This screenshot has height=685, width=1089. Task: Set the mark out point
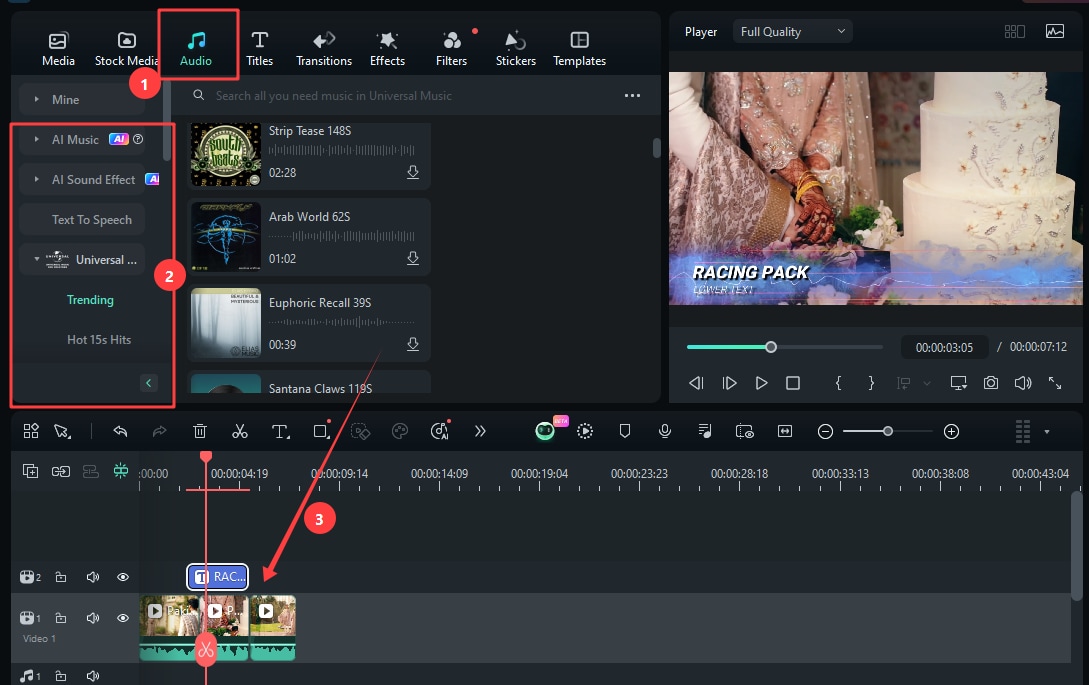coord(871,383)
